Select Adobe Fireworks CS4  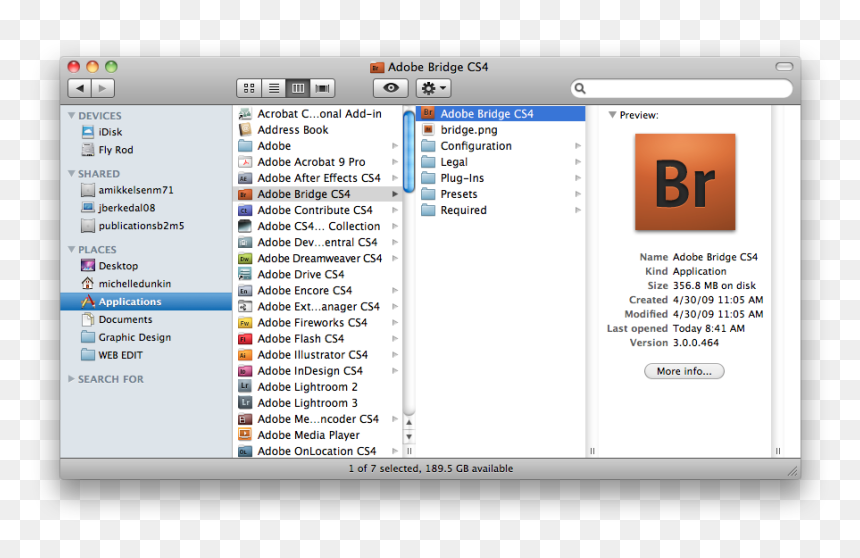(318, 322)
